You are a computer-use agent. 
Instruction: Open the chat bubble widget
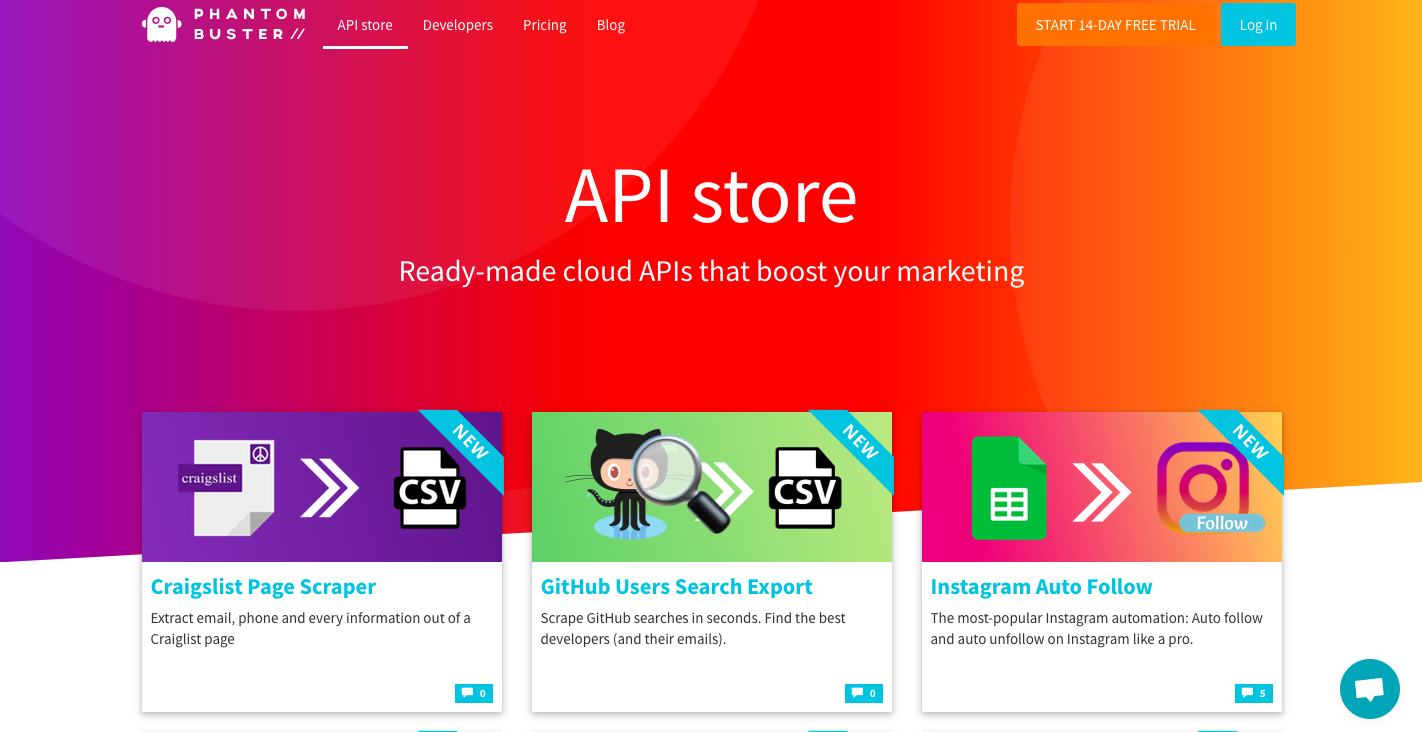[1369, 689]
